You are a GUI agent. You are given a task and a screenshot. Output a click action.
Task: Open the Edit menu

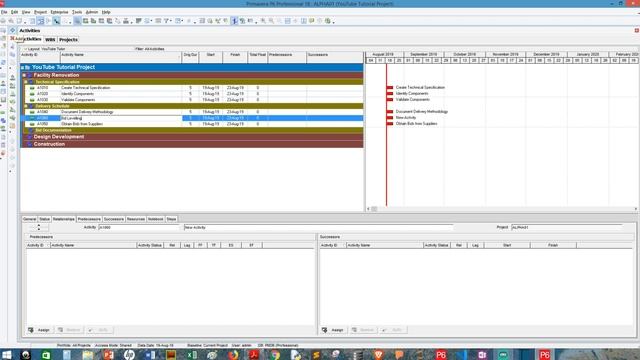(14, 12)
